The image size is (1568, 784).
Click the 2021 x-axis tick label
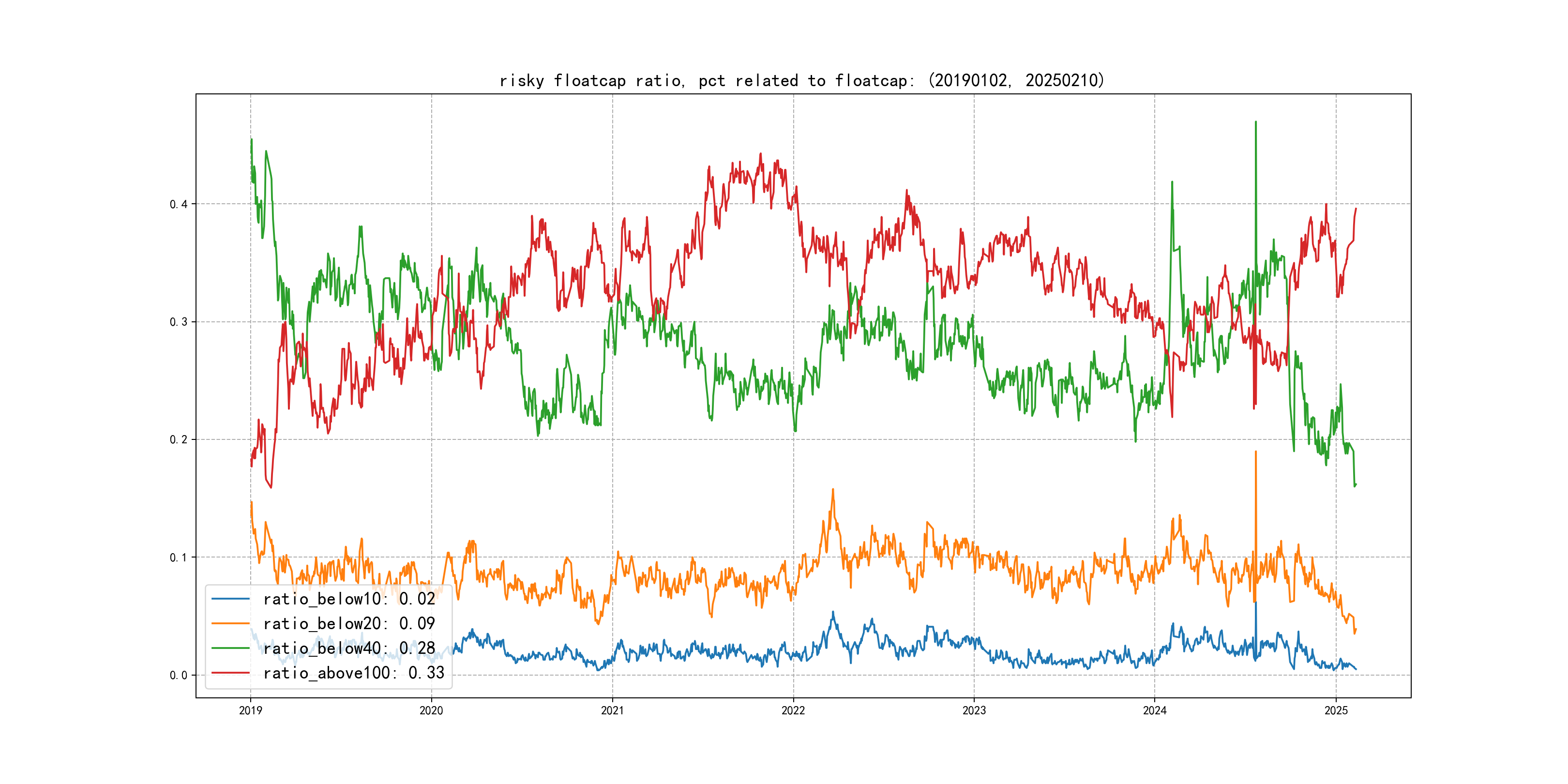click(x=612, y=710)
